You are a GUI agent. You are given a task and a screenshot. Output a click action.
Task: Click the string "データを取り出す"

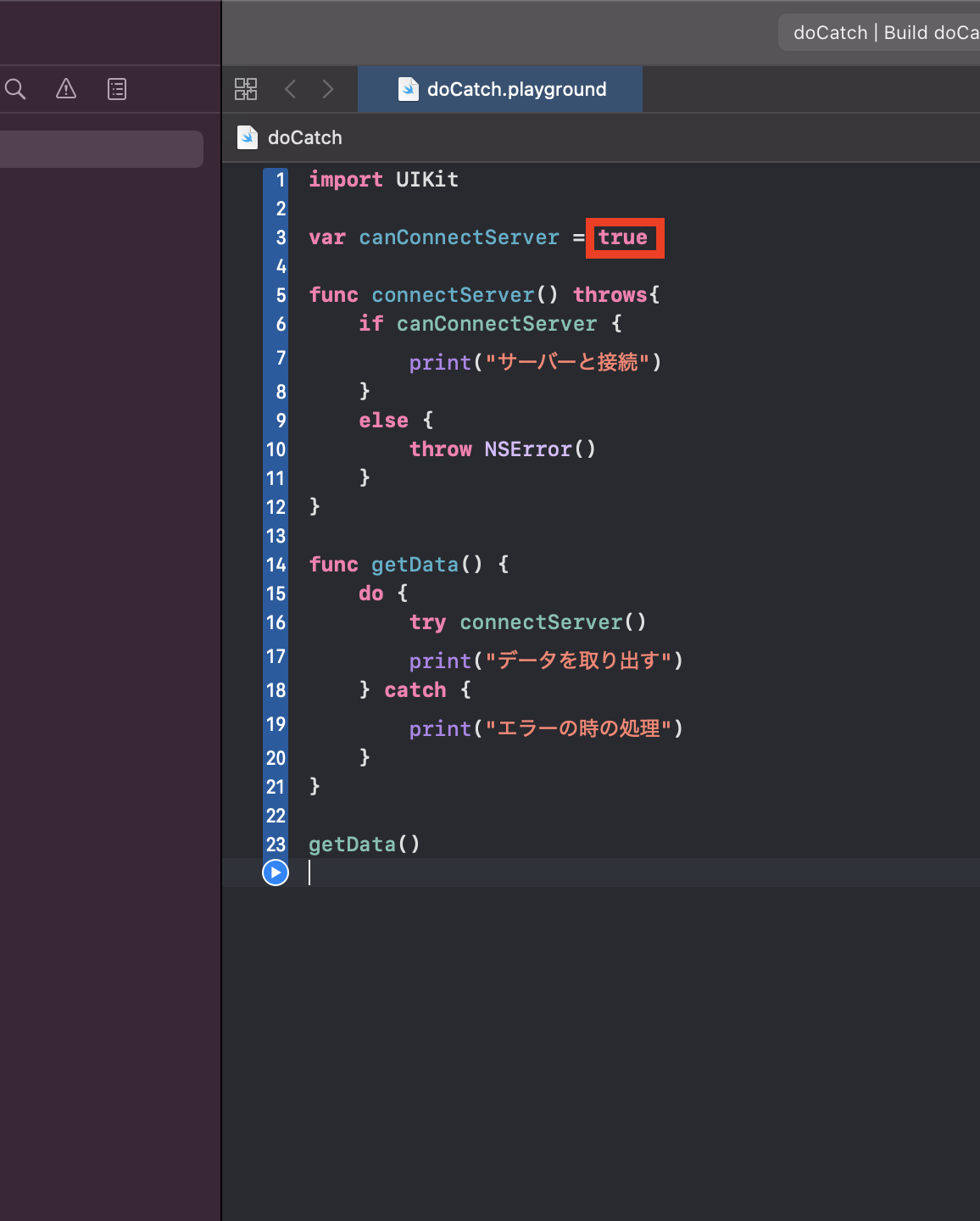(x=578, y=661)
